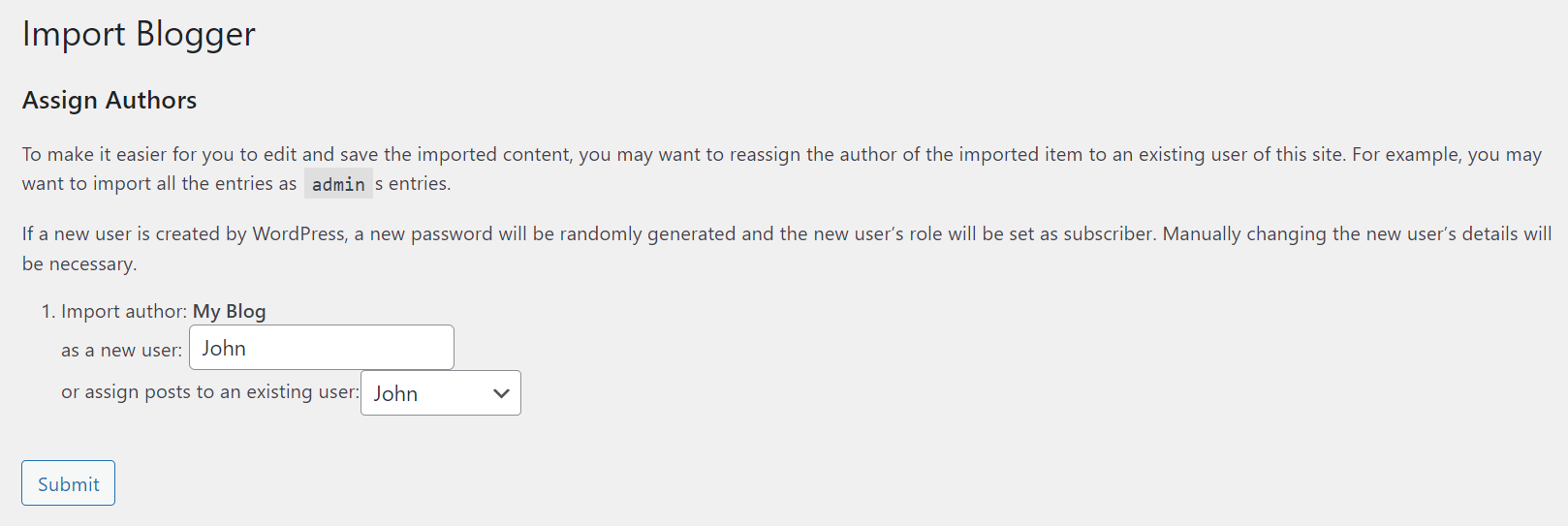Click the Submit button
The height and width of the screenshot is (526, 1568).
tap(68, 482)
